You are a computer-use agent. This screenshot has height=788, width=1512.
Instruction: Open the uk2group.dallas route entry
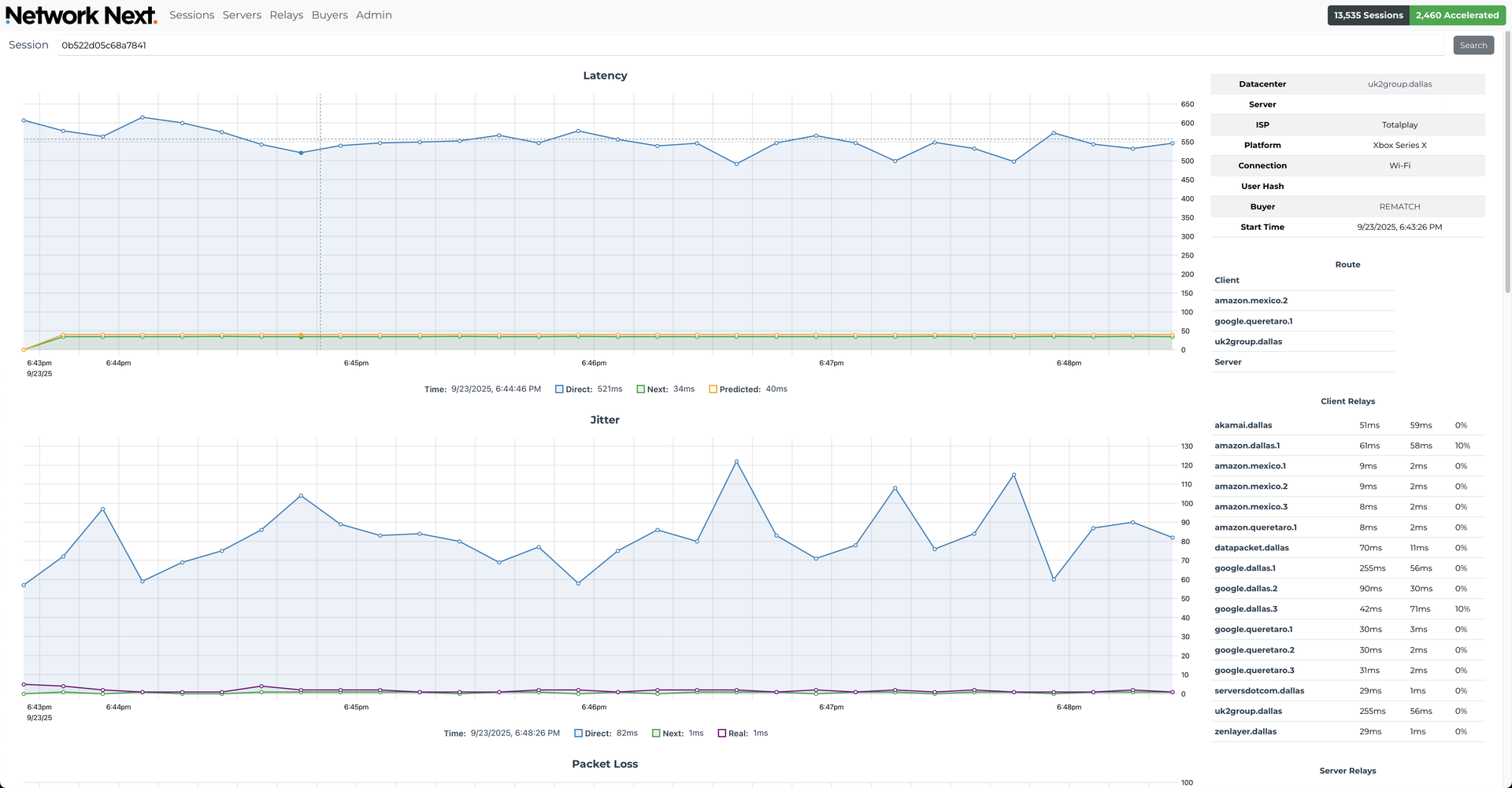pyautogui.click(x=1248, y=341)
